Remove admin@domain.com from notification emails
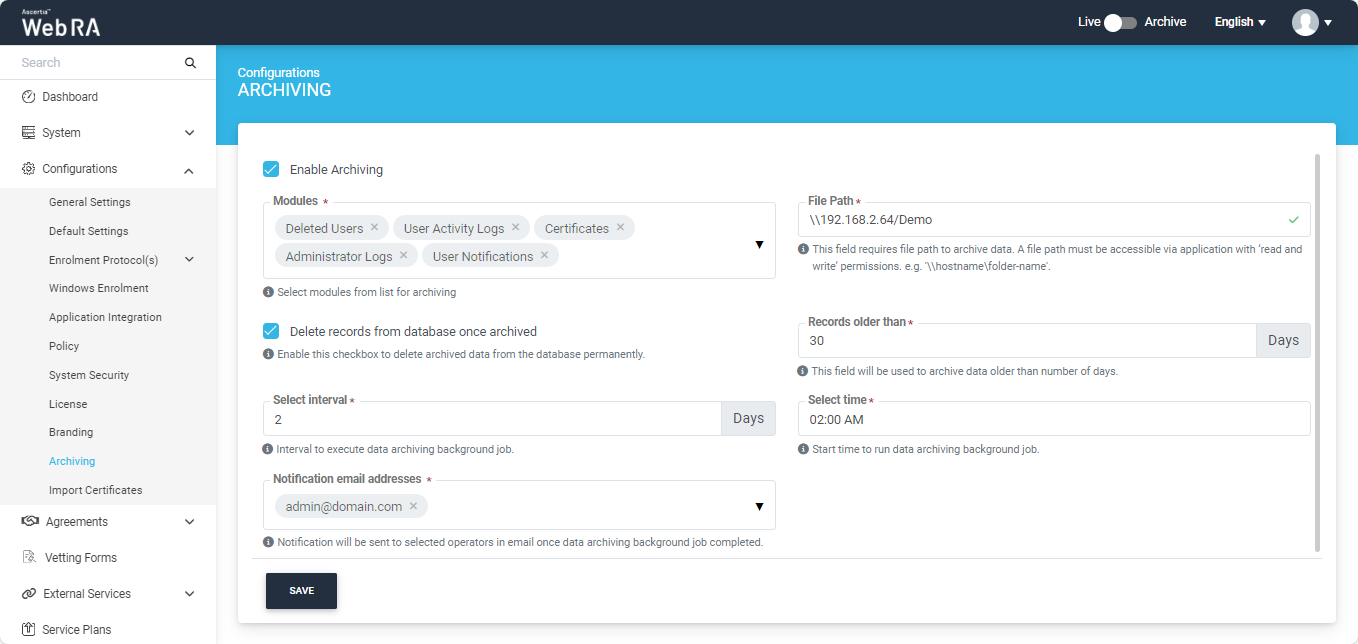Screen dimensions: 1358x644 pyautogui.click(x=413, y=506)
